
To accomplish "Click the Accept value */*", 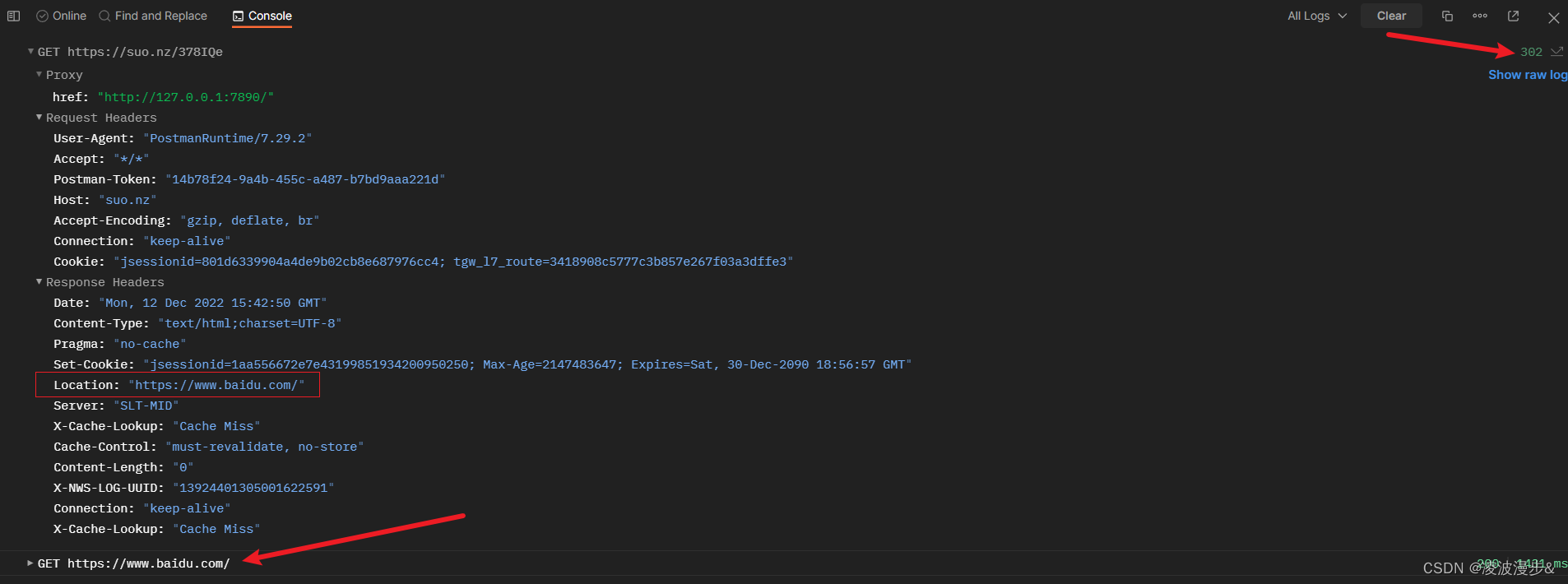I will tap(132, 159).
